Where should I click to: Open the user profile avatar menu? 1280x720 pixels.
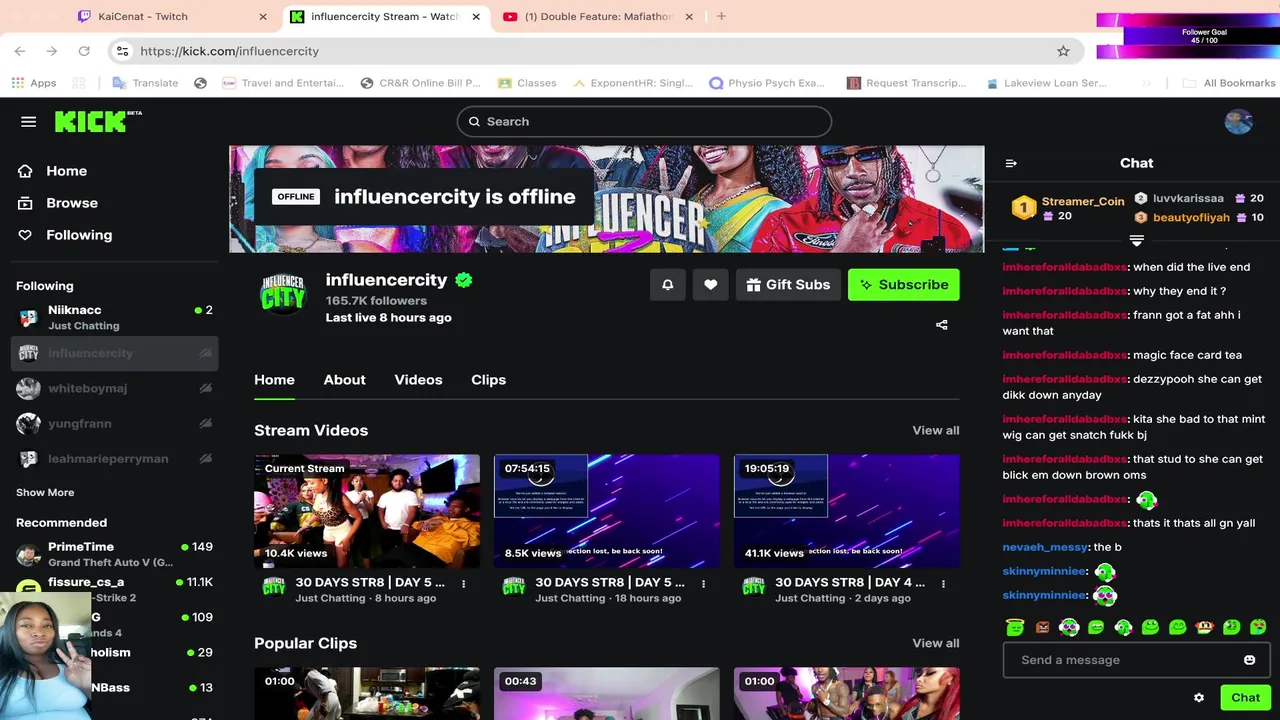point(1238,122)
